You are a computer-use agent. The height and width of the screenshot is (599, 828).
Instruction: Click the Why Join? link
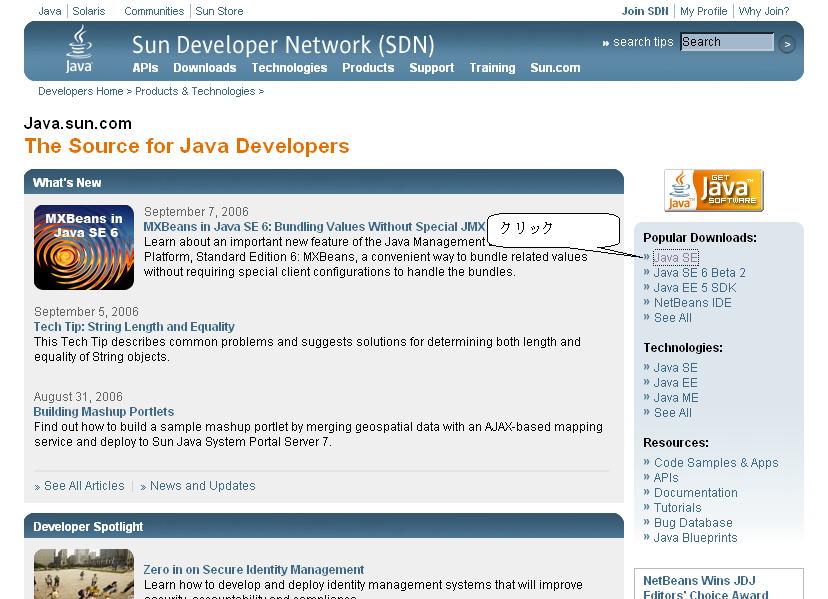tap(764, 11)
